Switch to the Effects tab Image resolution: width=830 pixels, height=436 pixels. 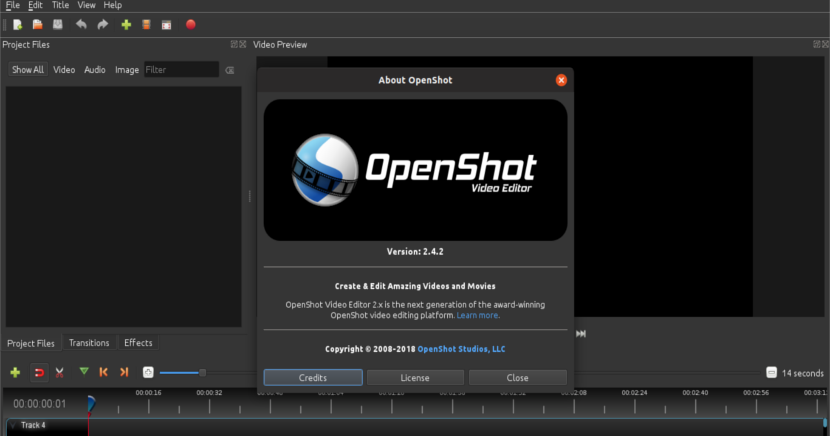[138, 343]
